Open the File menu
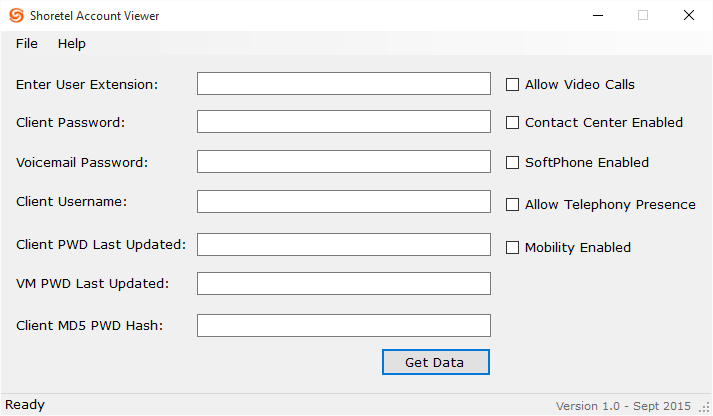 tap(27, 44)
